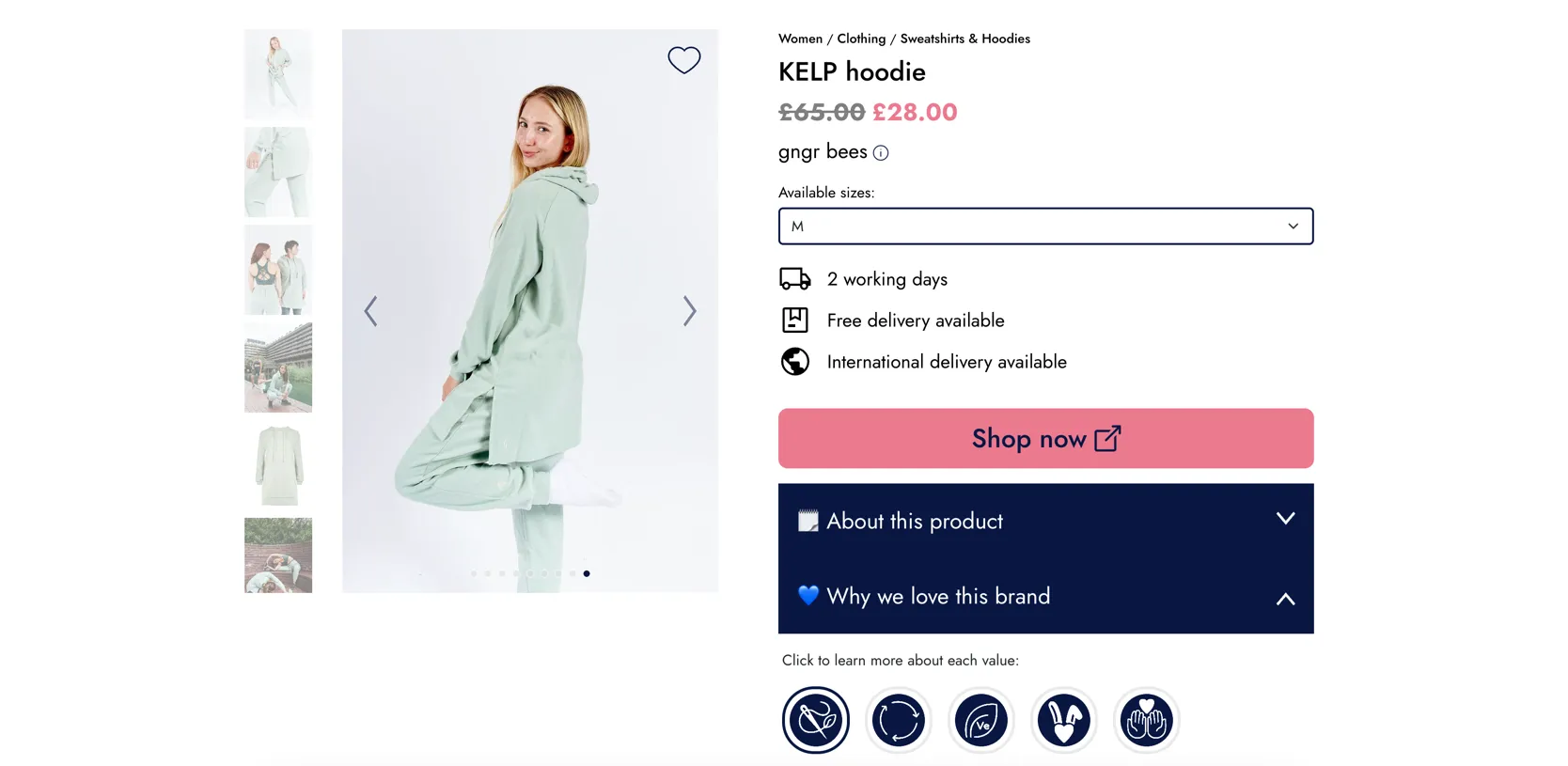
Task: Advance to the next product image
Action: 689,310
